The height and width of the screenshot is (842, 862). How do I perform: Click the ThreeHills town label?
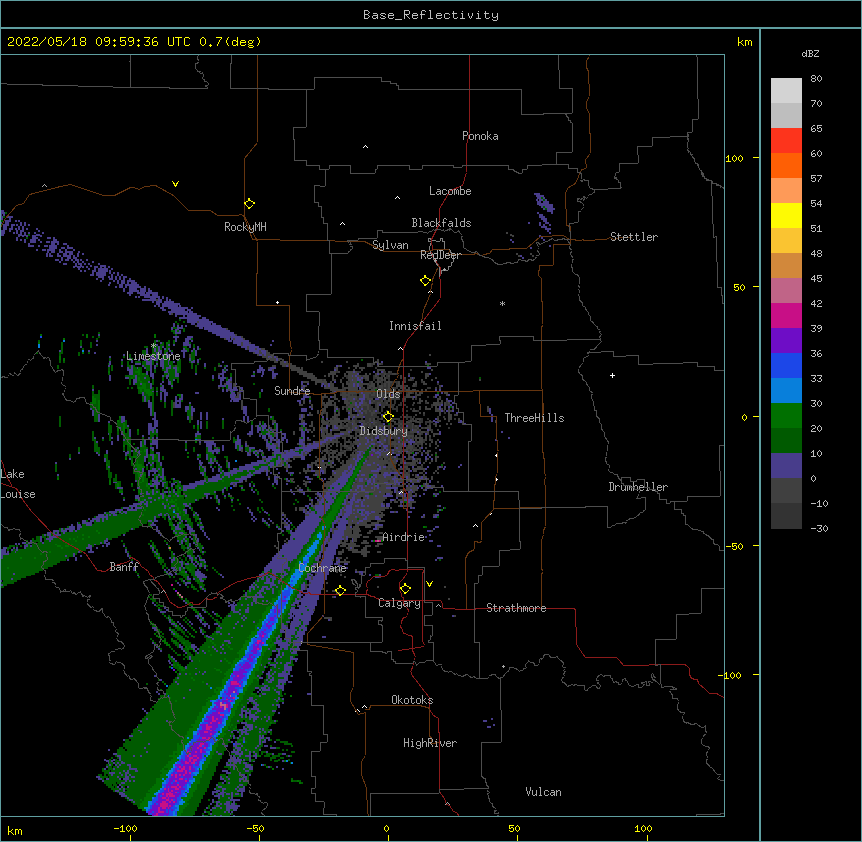pos(534,418)
